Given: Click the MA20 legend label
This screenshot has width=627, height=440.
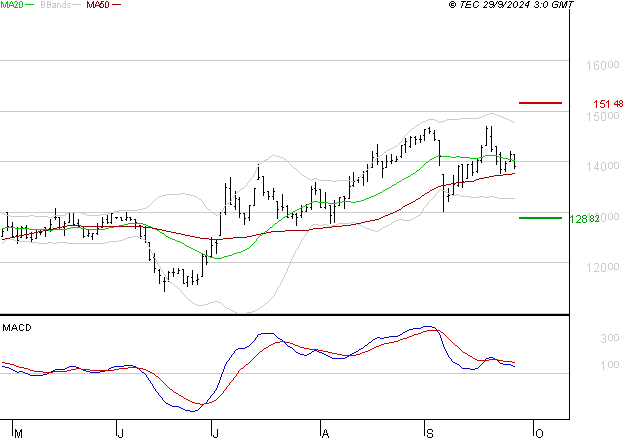Looking at the screenshot, I should coord(12,5).
